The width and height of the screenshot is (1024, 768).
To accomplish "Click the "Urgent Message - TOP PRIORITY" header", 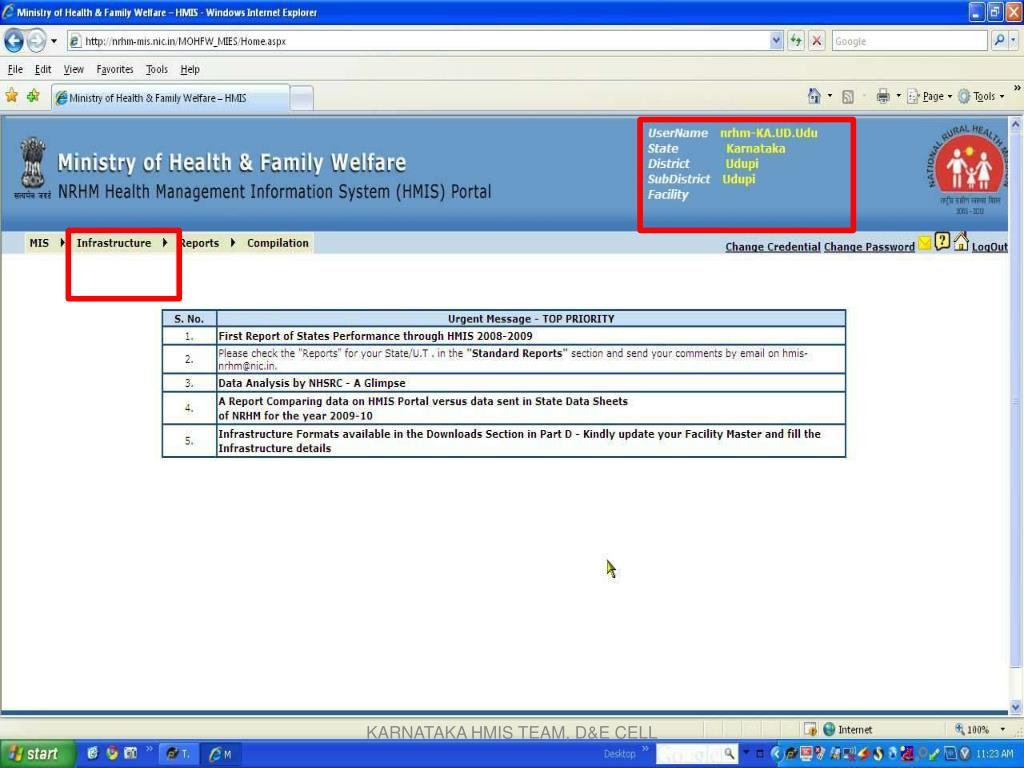I will coord(531,319).
